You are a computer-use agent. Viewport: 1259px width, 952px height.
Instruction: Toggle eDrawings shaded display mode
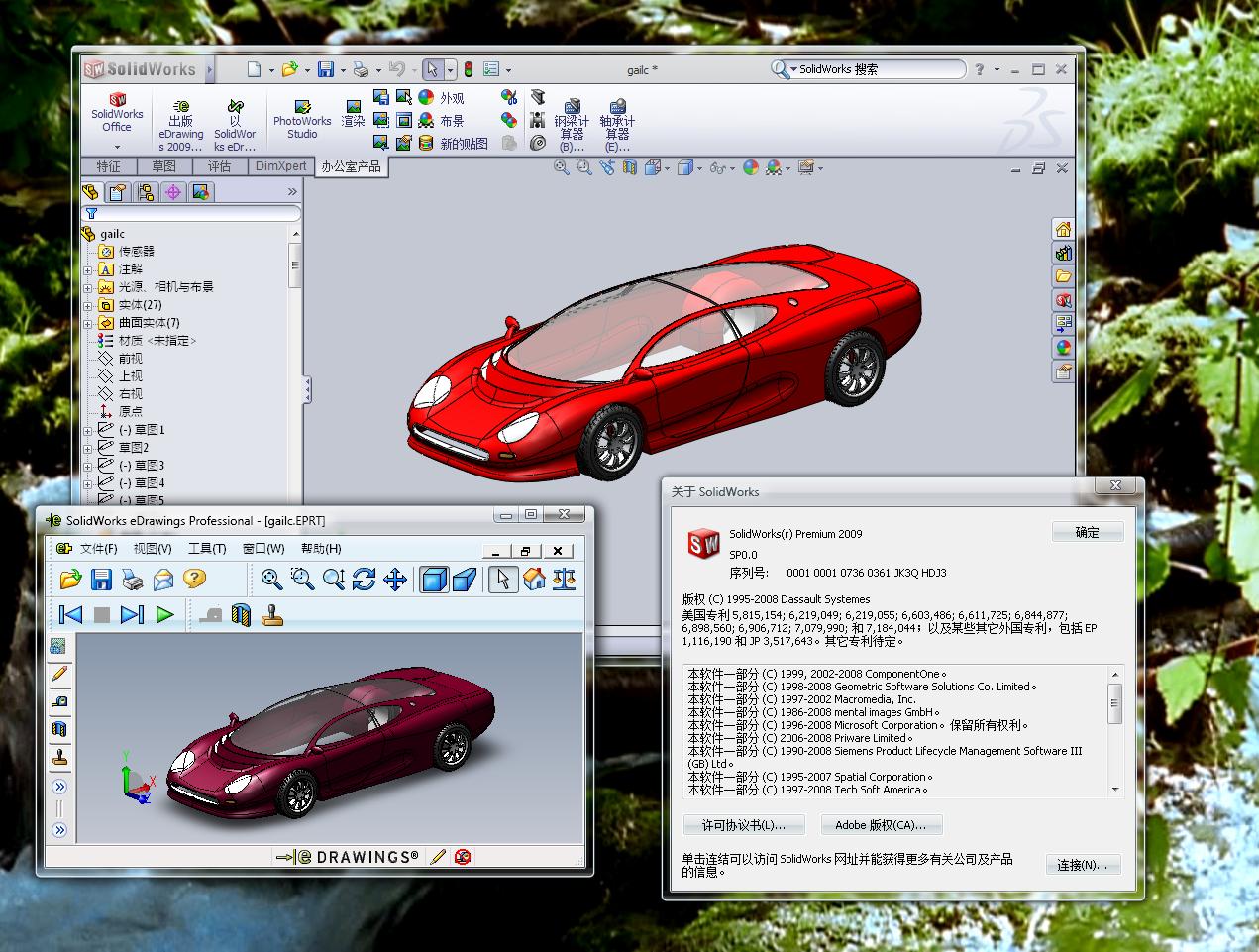click(434, 580)
